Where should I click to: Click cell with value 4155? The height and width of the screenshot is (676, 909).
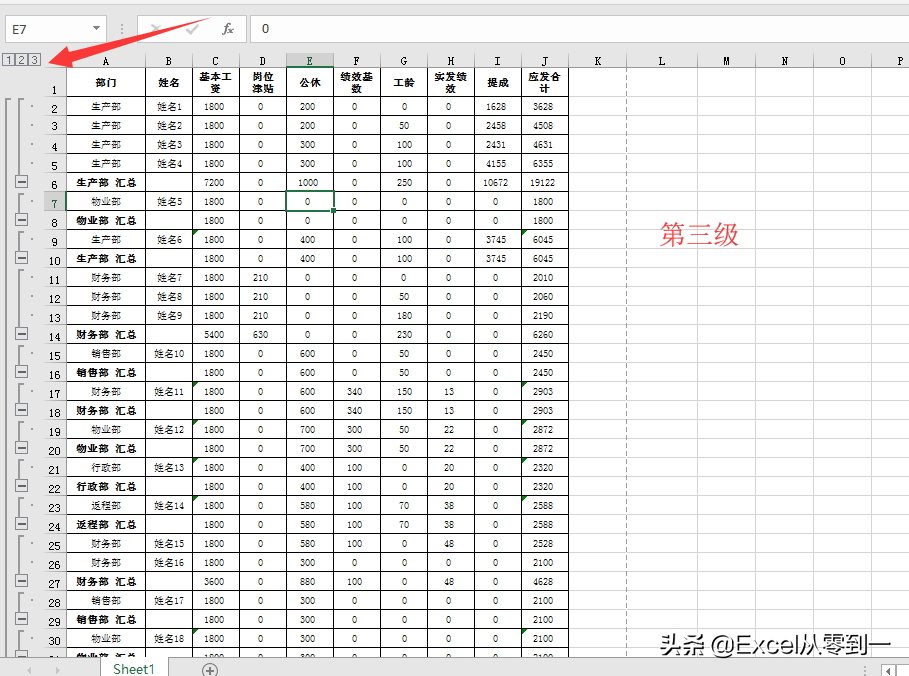[x=496, y=163]
